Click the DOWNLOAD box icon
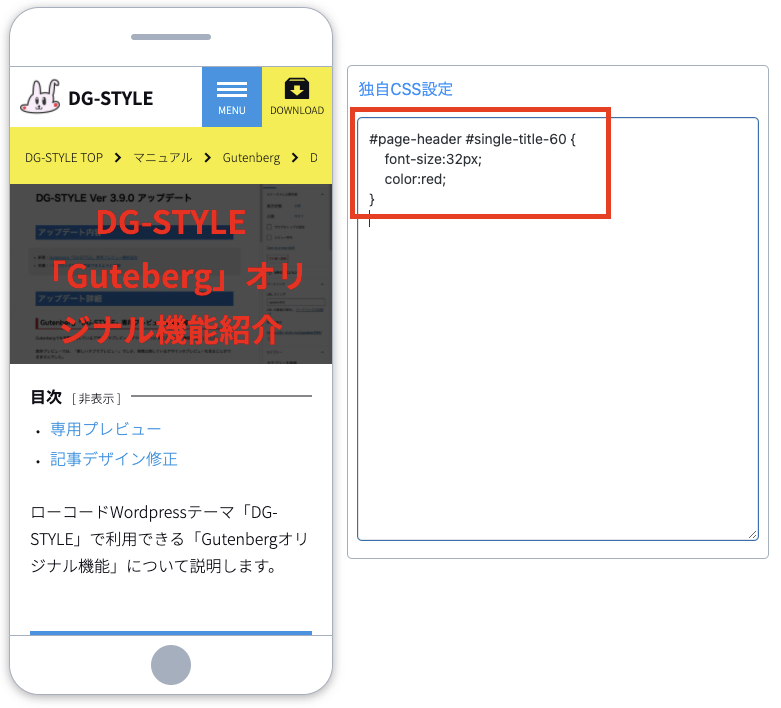This screenshot has height=708, width=781. click(297, 89)
